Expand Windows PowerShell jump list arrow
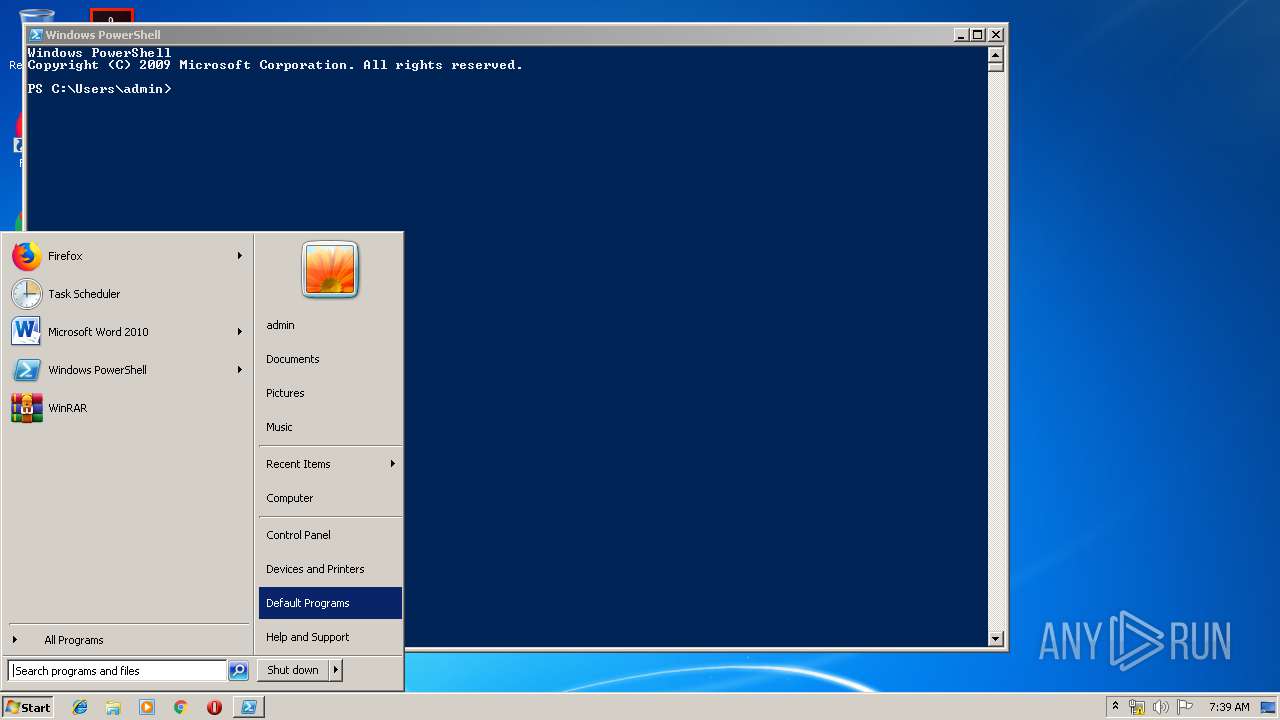Image resolution: width=1280 pixels, height=720 pixels. click(240, 370)
